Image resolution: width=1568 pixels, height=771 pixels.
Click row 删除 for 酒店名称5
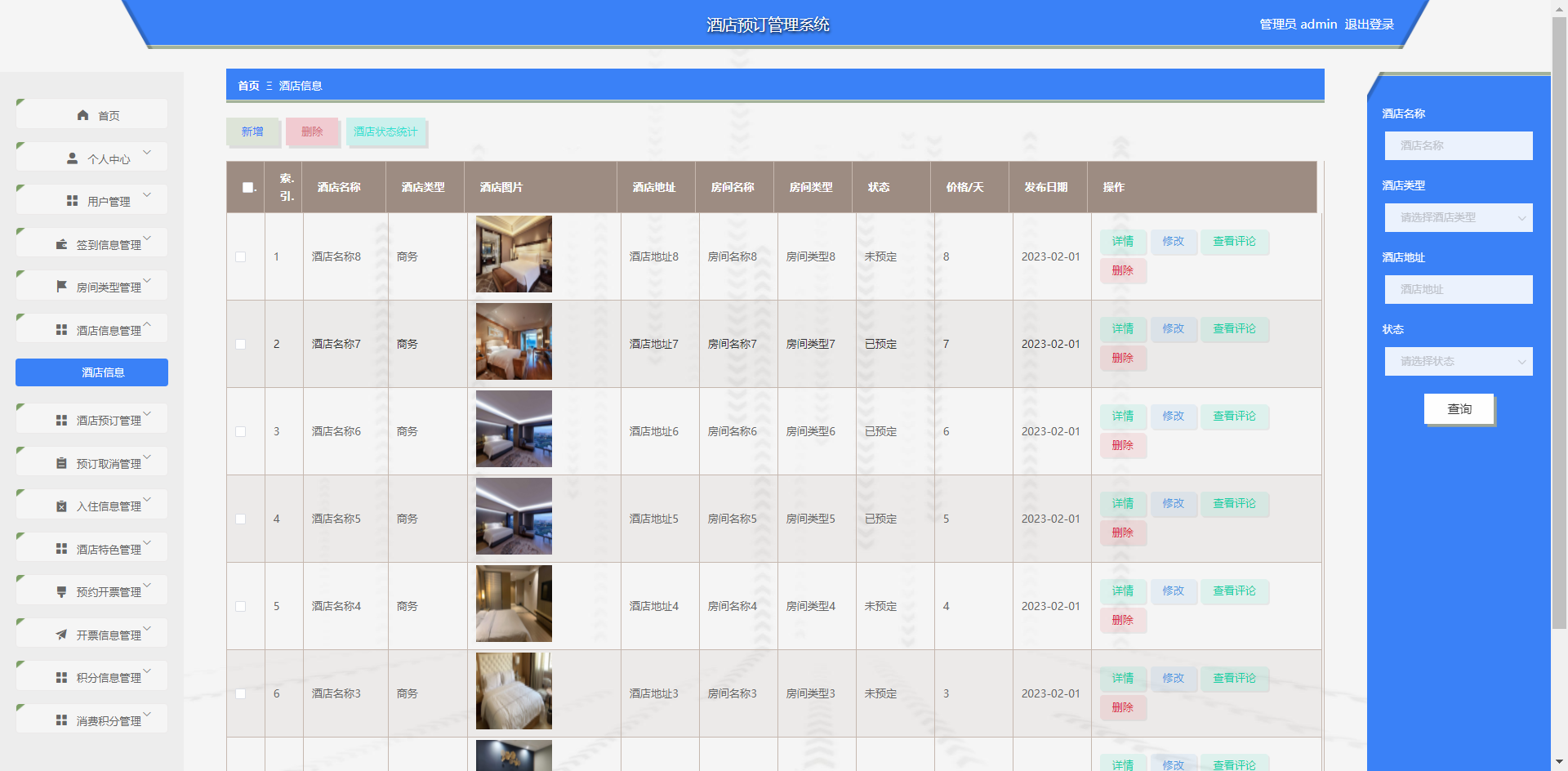(1123, 533)
